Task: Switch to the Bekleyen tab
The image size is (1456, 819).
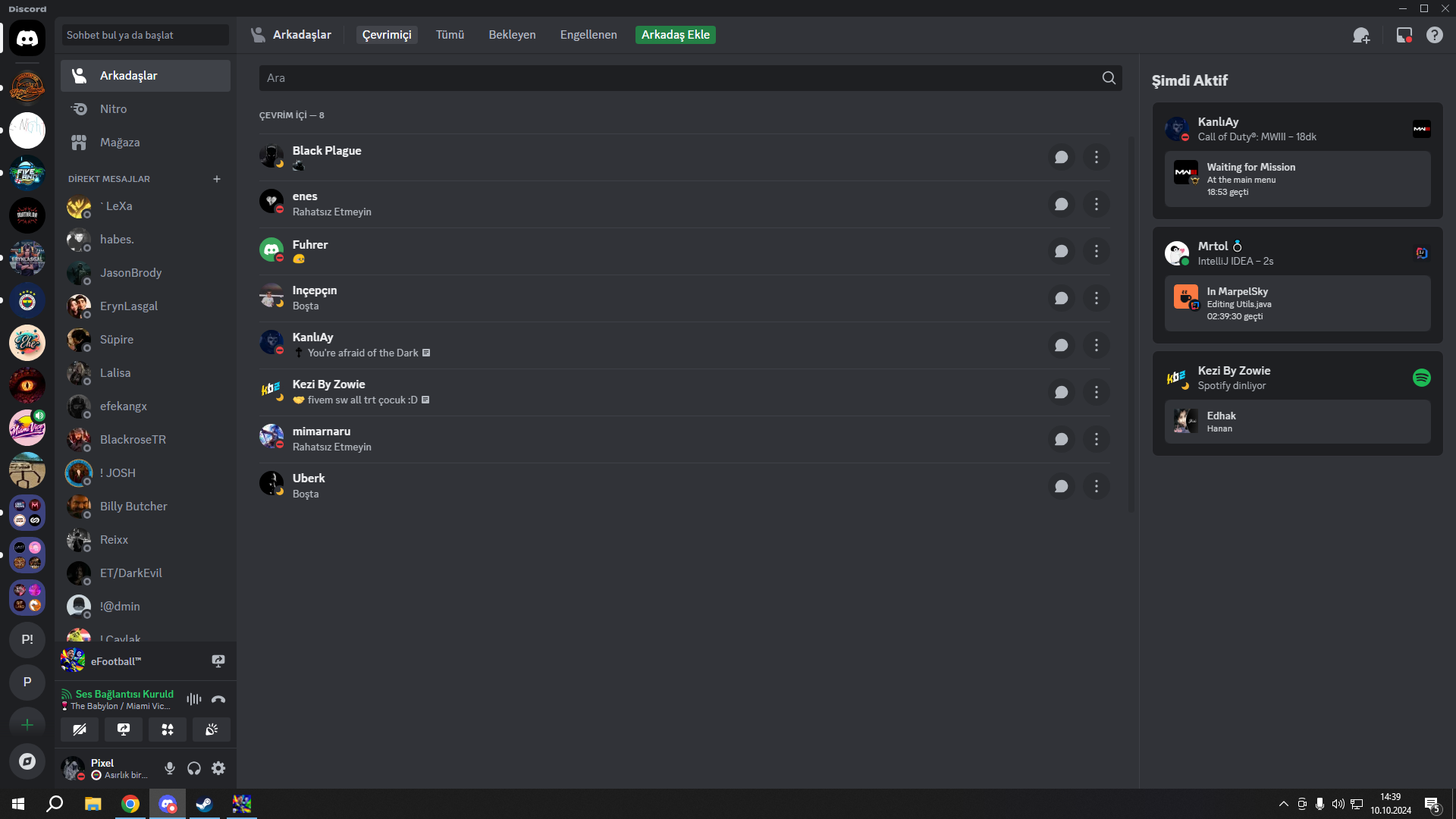Action: point(512,35)
